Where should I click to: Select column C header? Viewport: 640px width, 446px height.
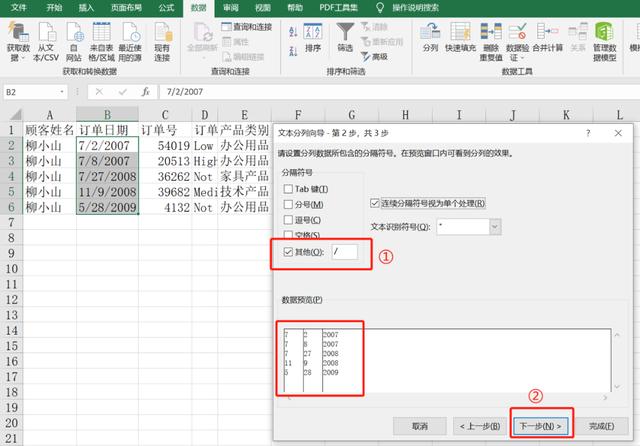[x=165, y=114]
